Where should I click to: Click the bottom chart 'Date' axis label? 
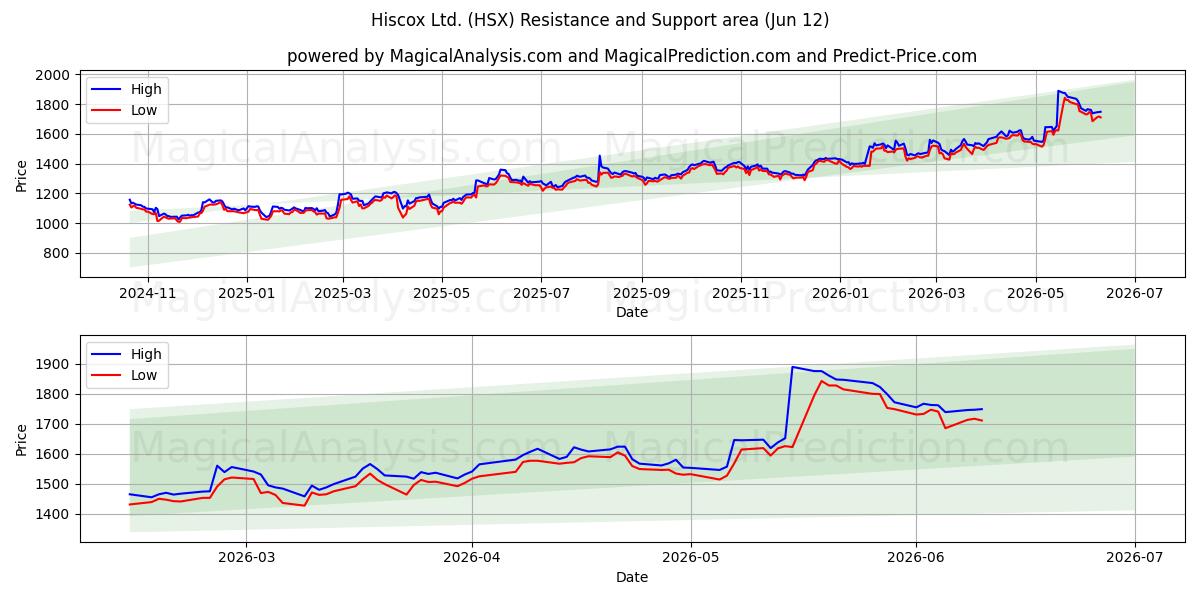632,577
